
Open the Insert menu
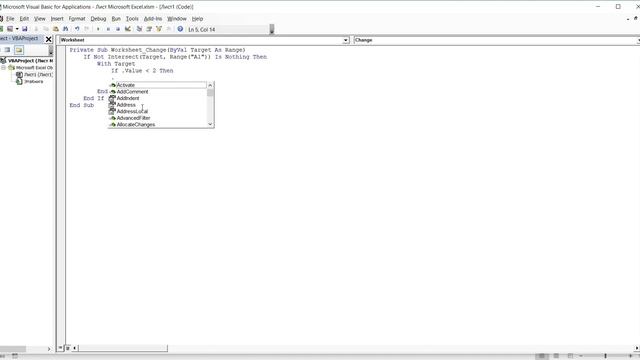[57, 19]
